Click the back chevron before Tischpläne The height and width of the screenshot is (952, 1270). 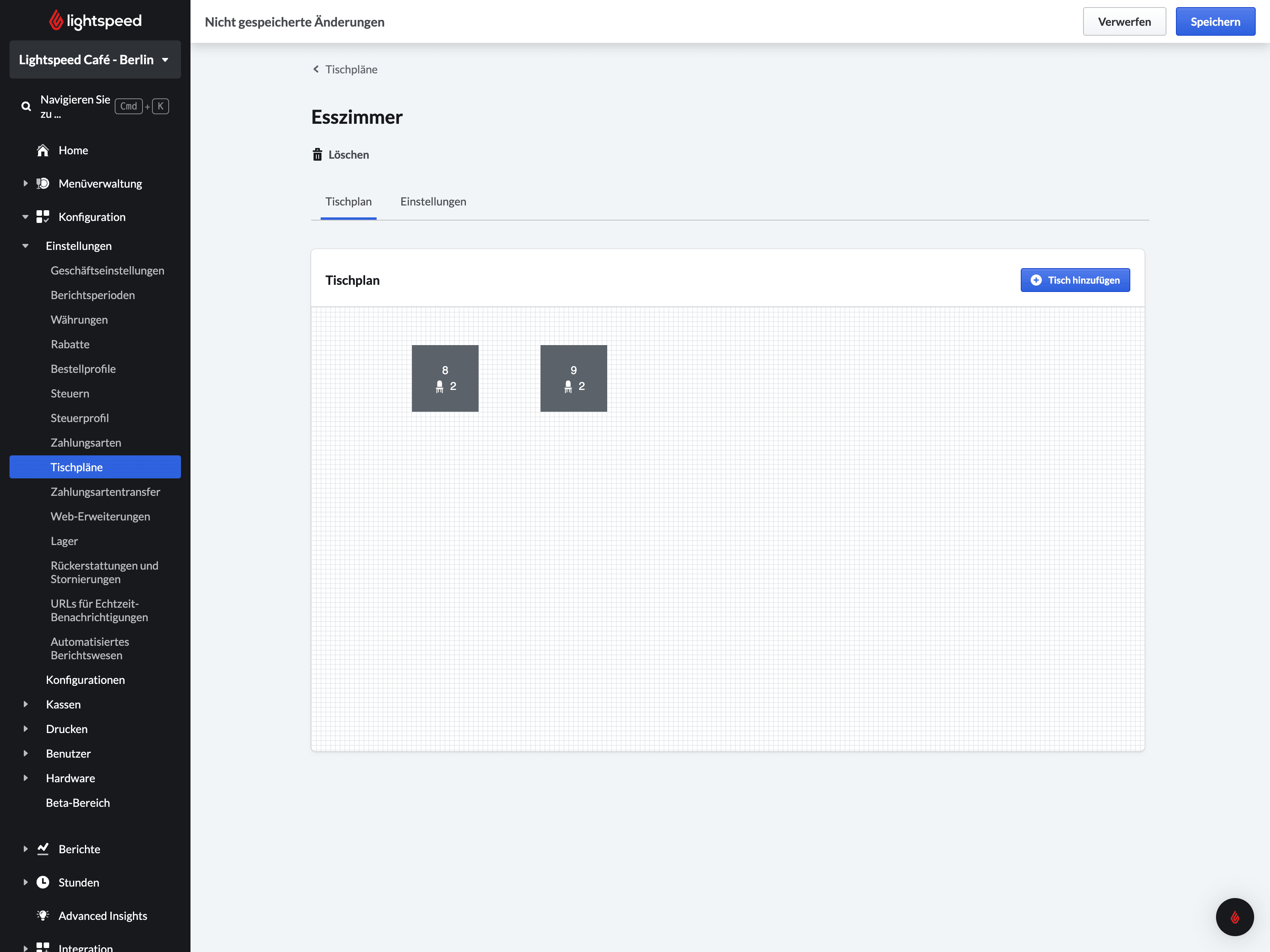tap(316, 69)
